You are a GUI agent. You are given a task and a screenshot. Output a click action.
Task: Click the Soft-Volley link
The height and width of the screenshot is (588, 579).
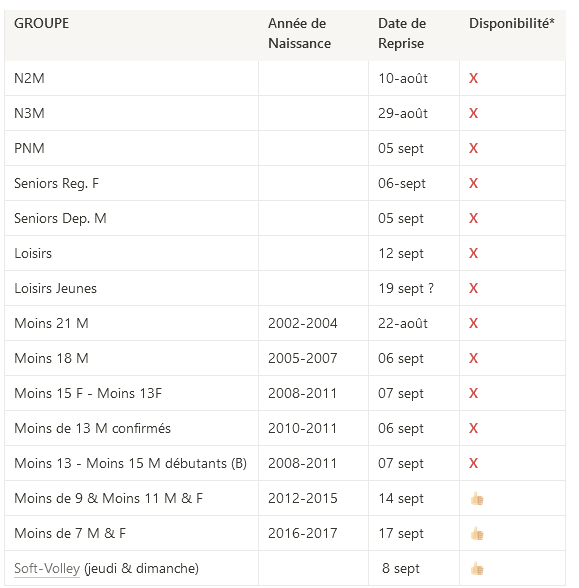click(47, 568)
